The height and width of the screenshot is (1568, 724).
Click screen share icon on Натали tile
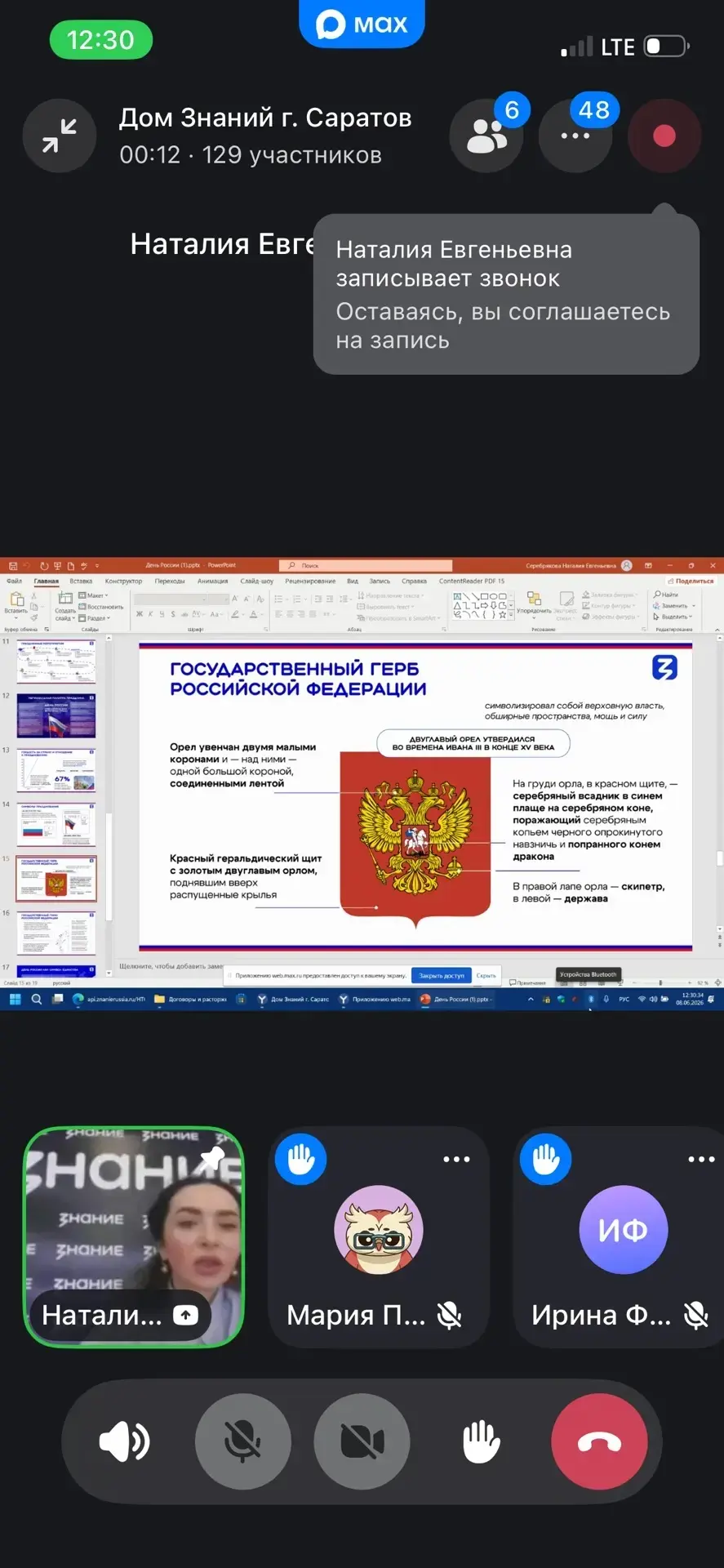click(x=186, y=1315)
